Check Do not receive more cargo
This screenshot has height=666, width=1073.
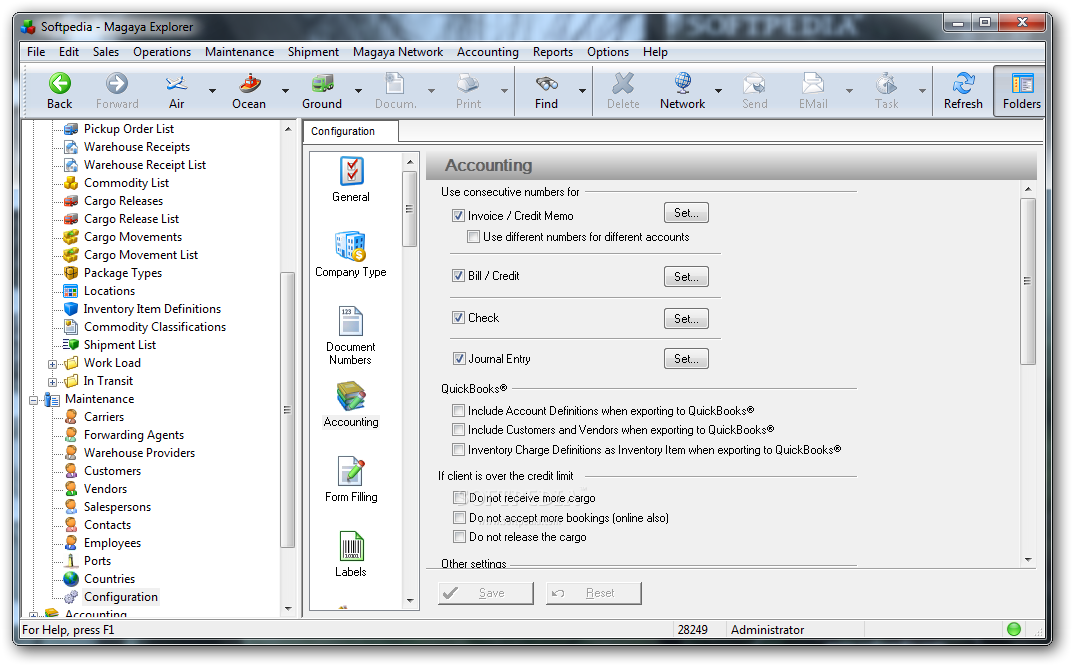tap(459, 498)
